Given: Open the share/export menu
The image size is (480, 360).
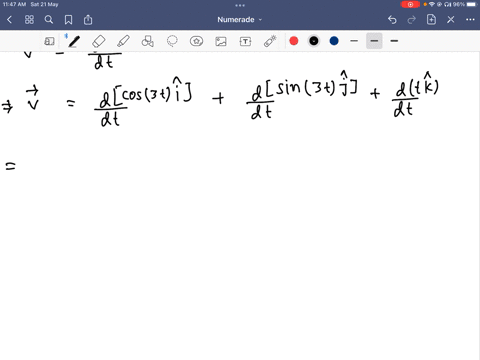Looking at the screenshot, I should (x=88, y=20).
